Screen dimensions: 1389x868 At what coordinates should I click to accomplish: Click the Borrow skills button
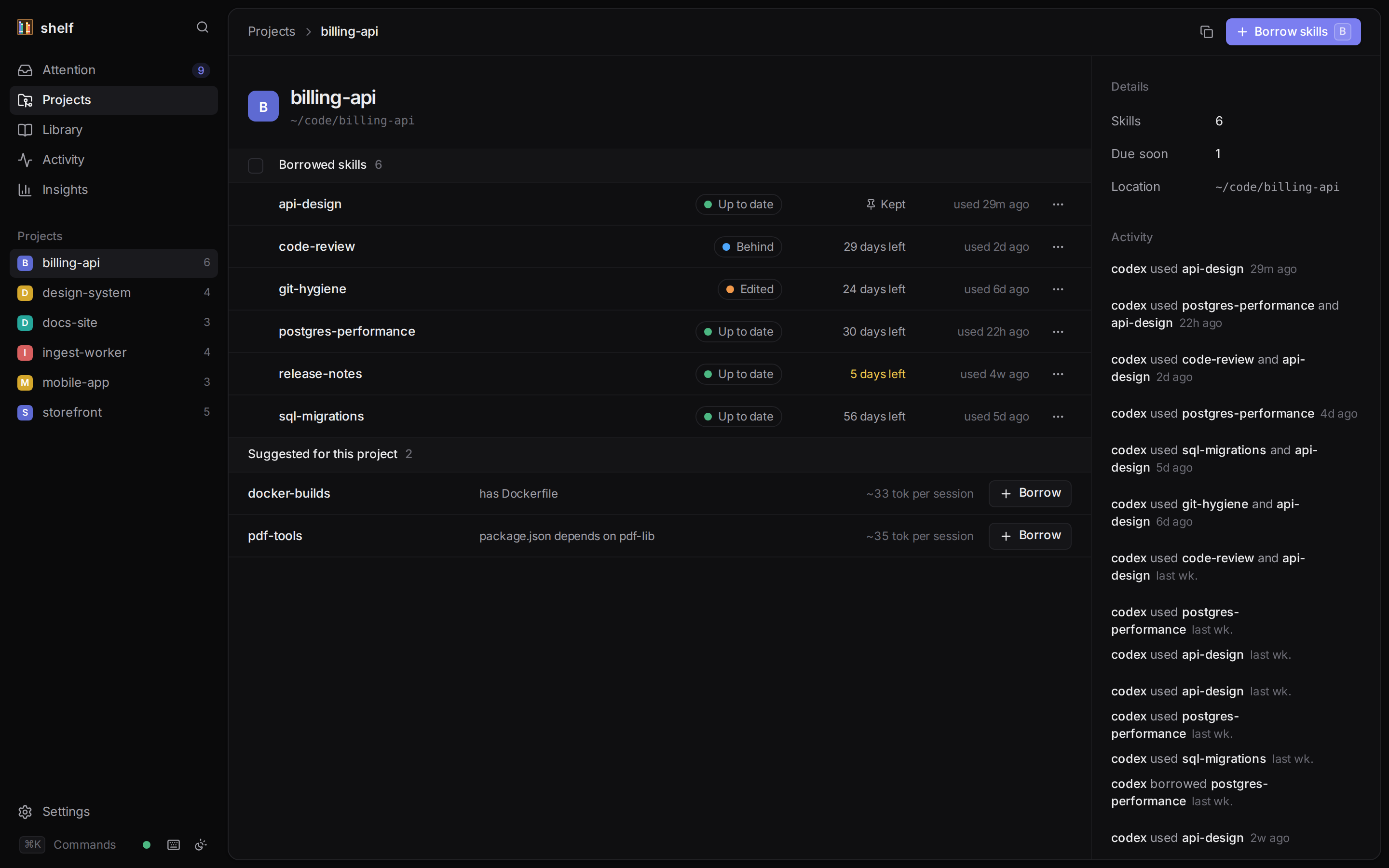(x=1293, y=31)
